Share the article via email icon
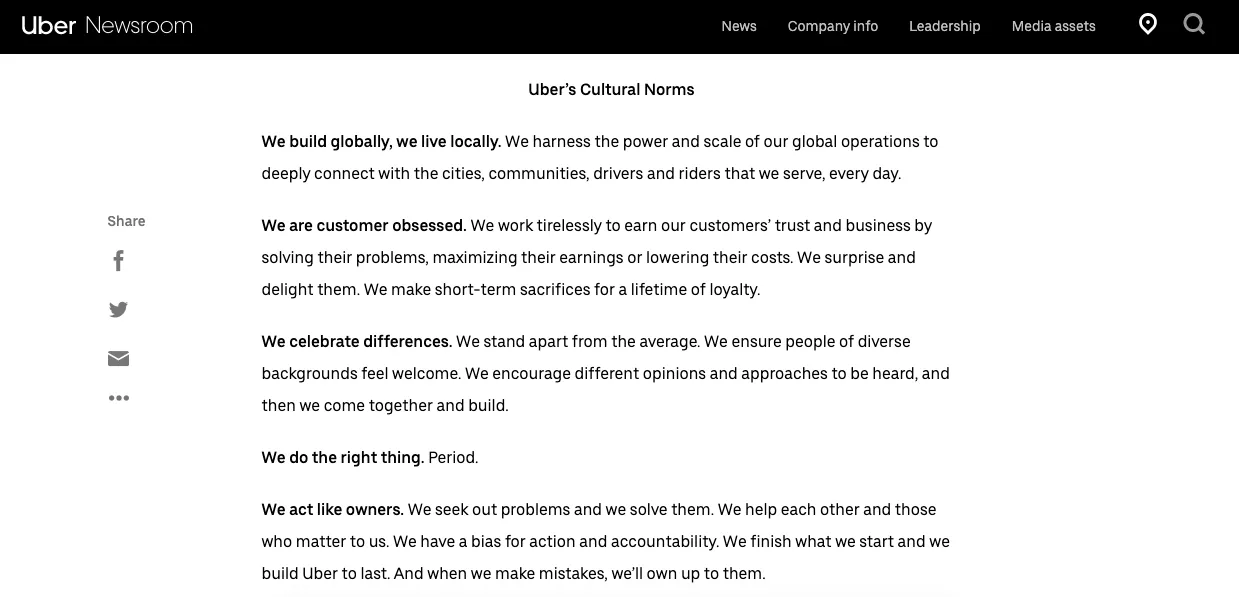 pyautogui.click(x=118, y=359)
